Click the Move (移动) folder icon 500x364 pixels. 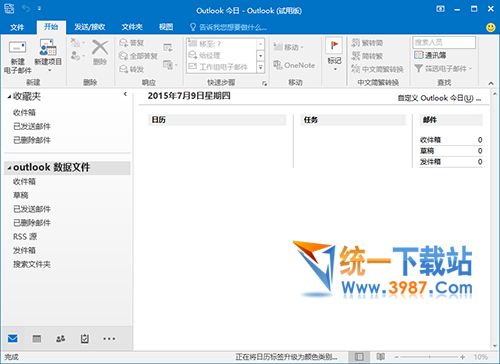pos(278,47)
